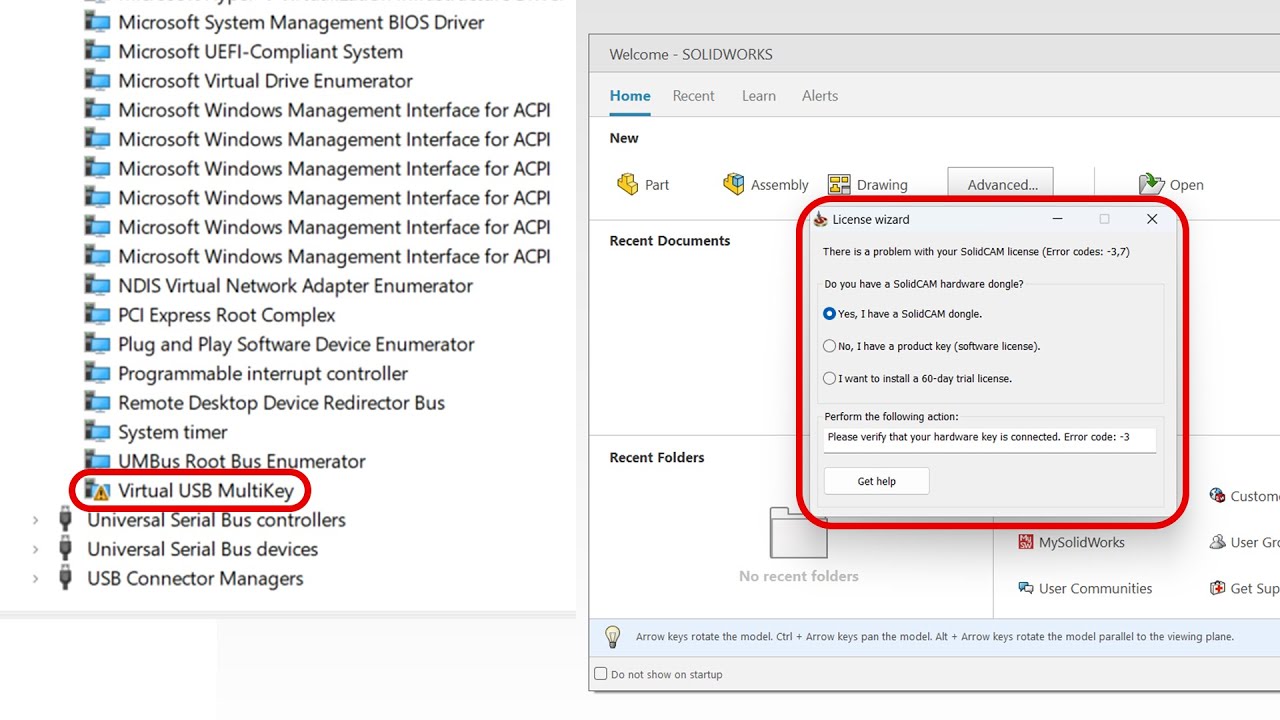Close the License wizard window
The width and height of the screenshot is (1280, 720).
point(1152,219)
